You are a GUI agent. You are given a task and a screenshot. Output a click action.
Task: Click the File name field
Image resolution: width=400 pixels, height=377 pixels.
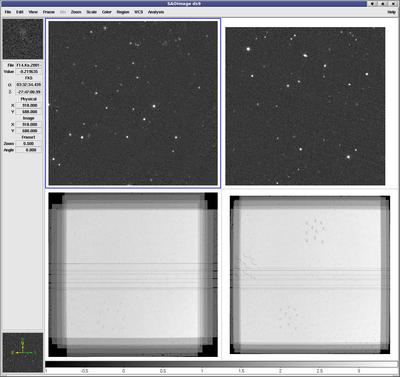[29, 65]
